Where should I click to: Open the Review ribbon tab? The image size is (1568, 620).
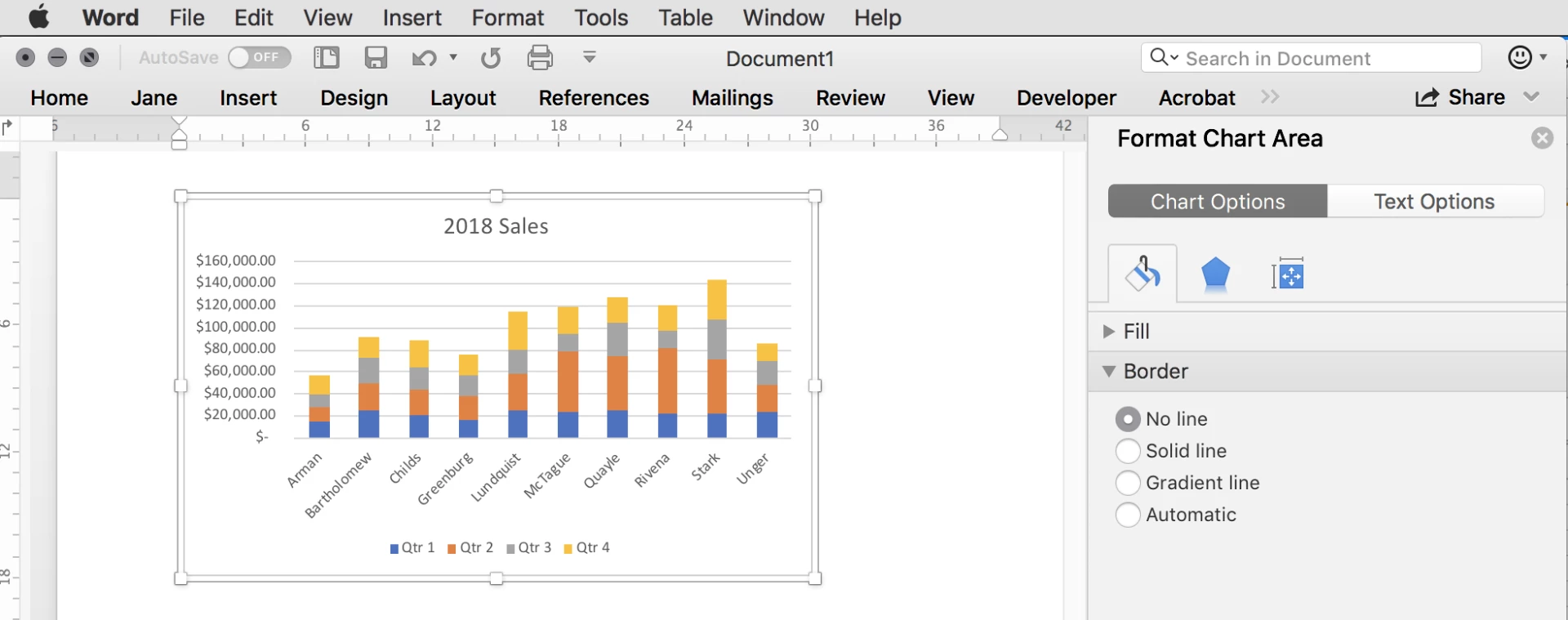pos(850,98)
